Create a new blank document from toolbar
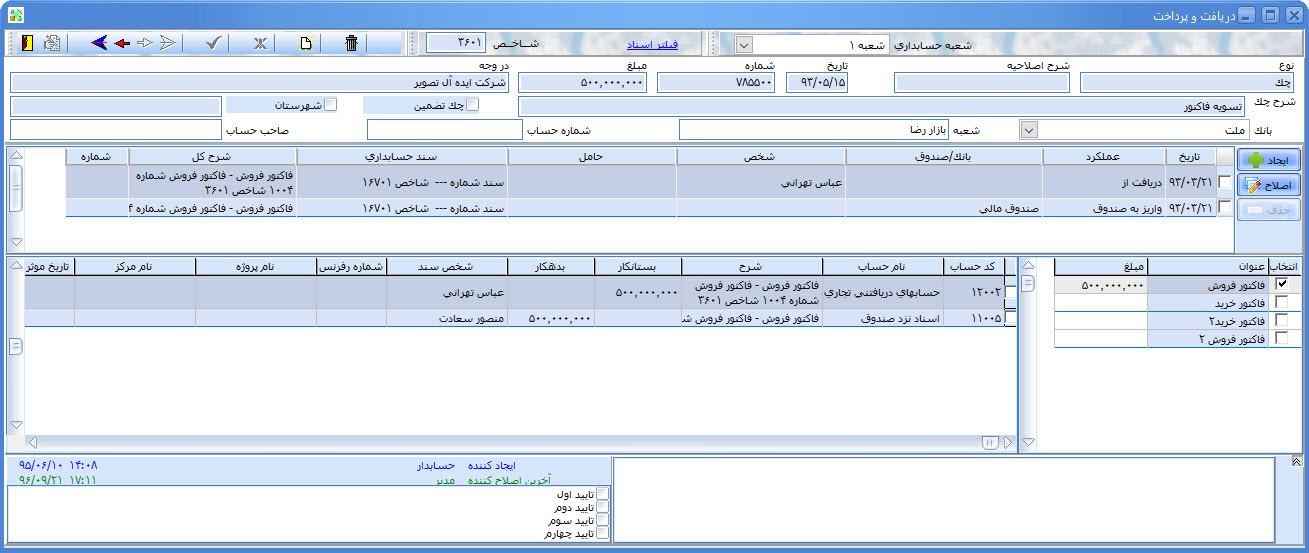 tap(307, 44)
